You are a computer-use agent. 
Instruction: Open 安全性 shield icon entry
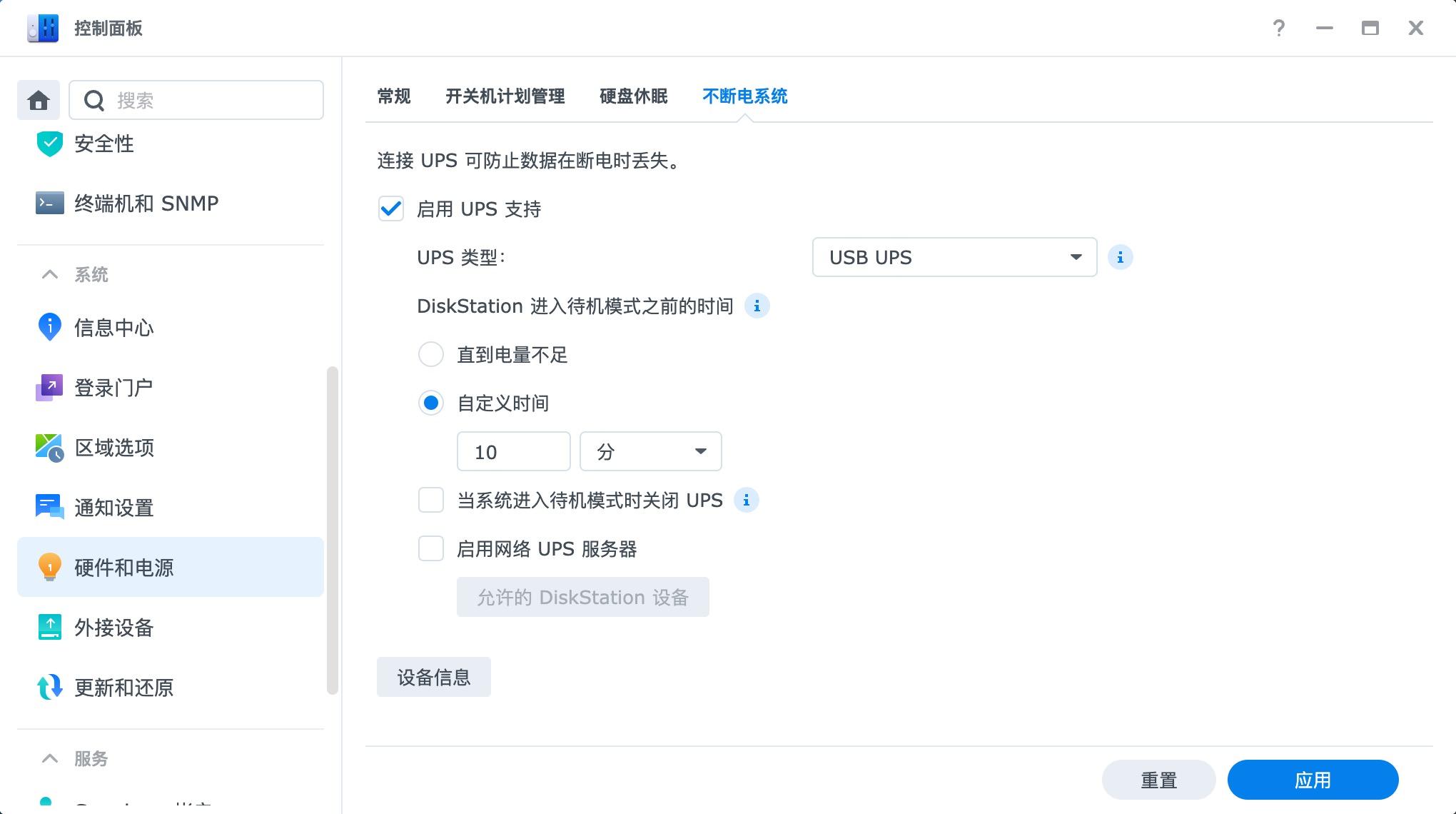[x=50, y=144]
